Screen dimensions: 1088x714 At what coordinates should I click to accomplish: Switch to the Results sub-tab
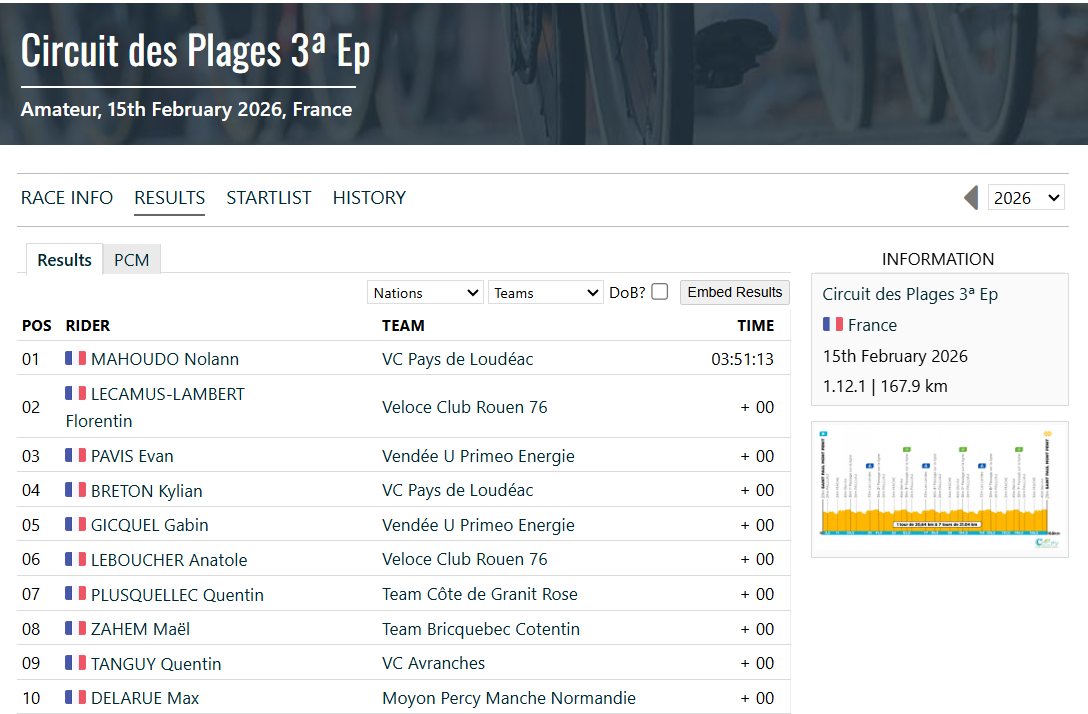(x=65, y=260)
